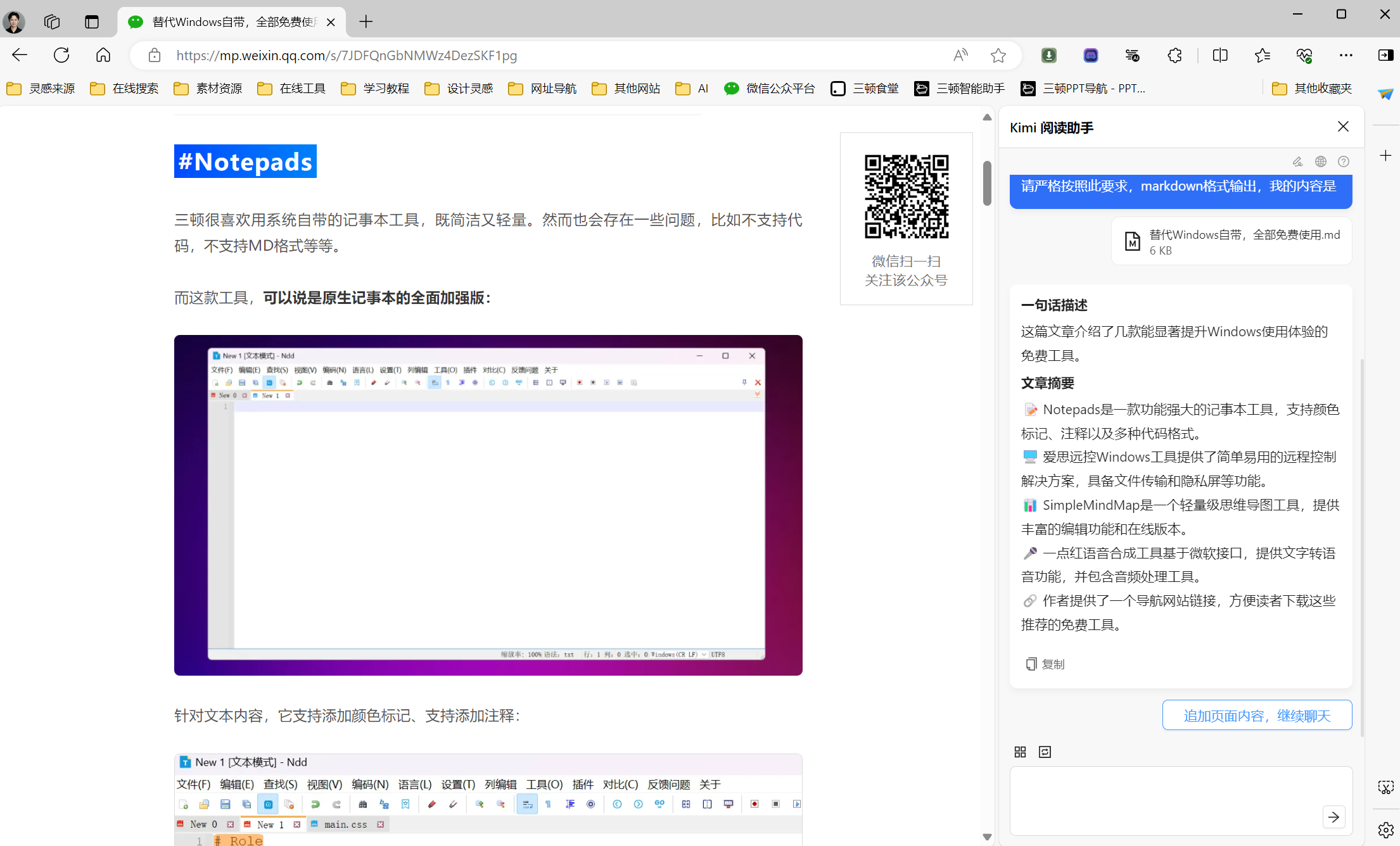Expand the 其他收藏夹 folder
The height and width of the screenshot is (846, 1400).
click(1312, 88)
